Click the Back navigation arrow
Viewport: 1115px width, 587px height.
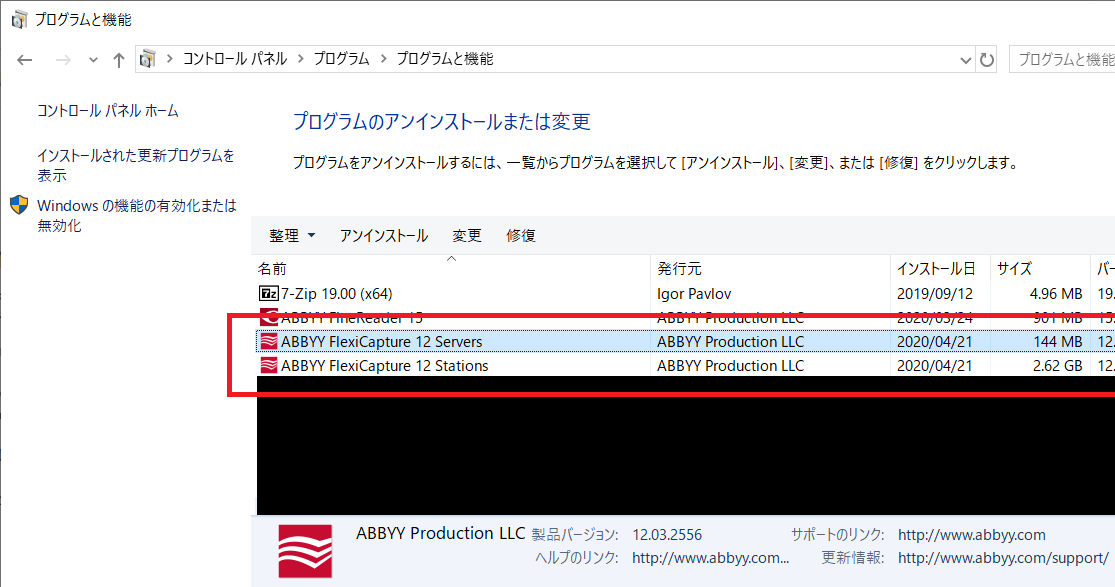tap(25, 60)
